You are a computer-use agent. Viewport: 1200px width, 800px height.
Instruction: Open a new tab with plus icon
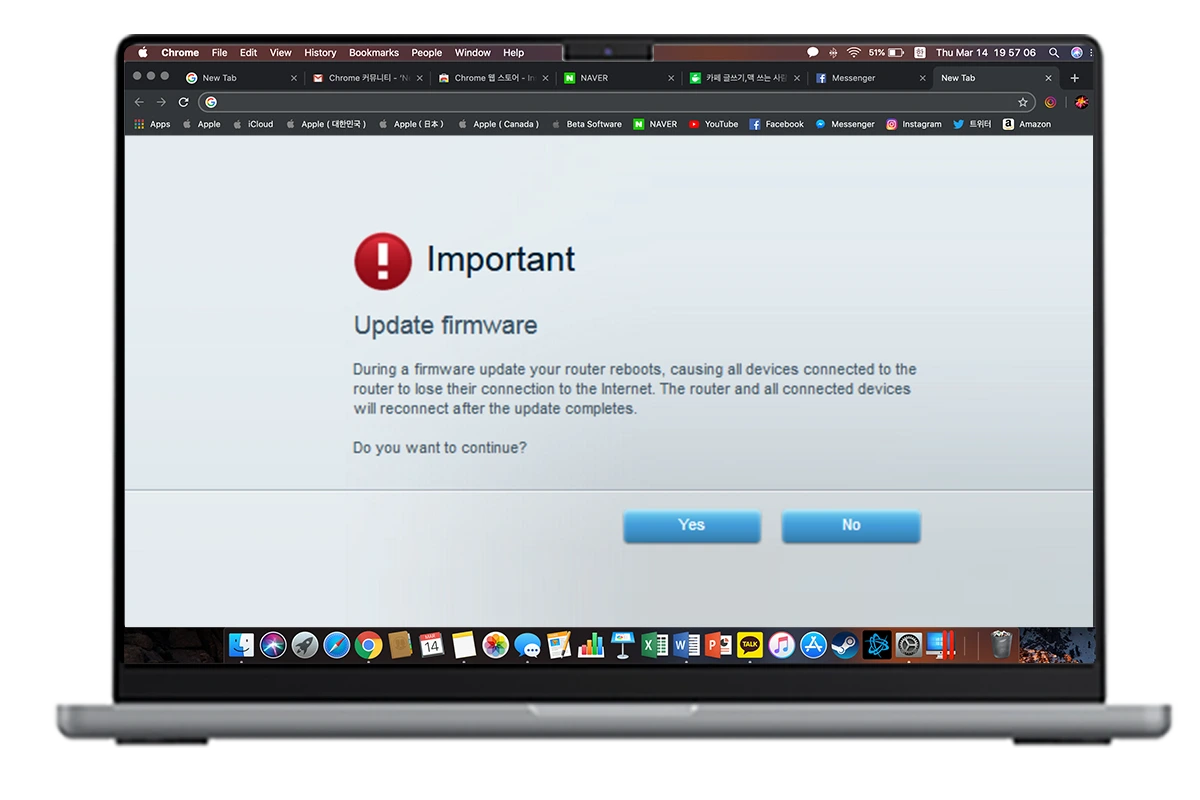[1075, 78]
